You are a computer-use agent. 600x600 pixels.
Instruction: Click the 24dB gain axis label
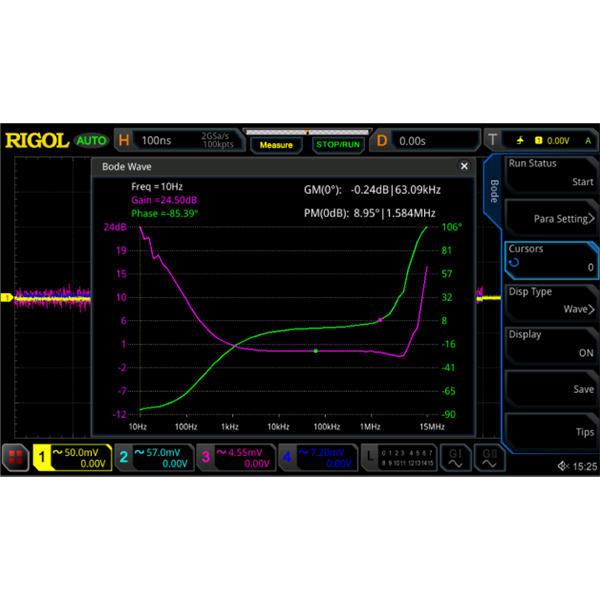(115, 227)
